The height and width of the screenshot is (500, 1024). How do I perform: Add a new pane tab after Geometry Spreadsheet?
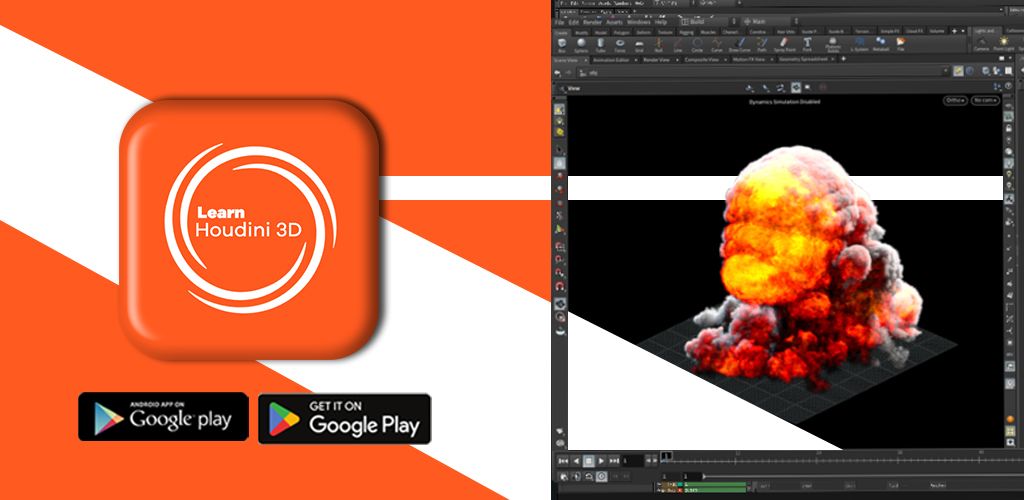(843, 59)
